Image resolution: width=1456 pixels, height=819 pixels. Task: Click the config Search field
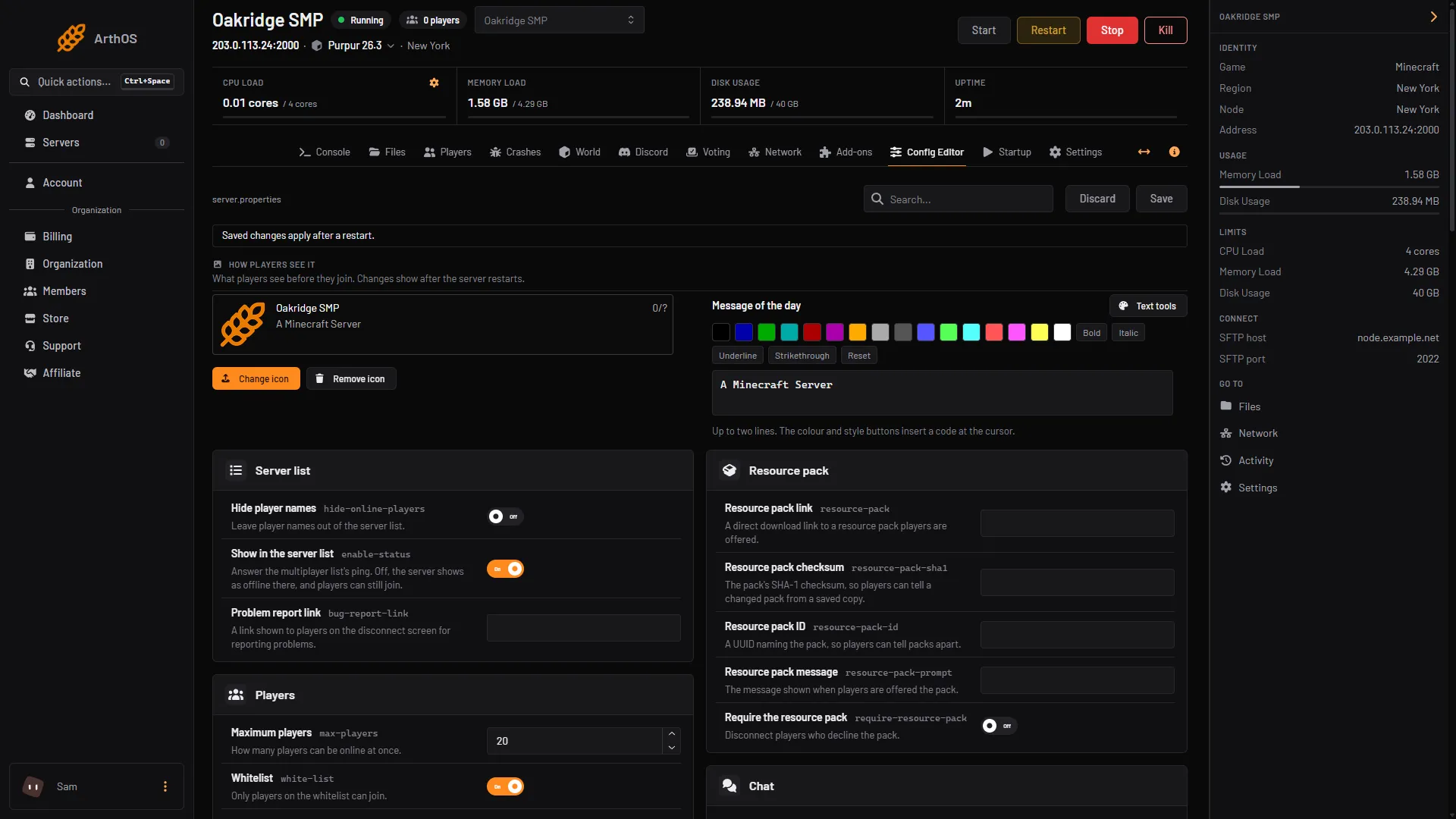point(959,199)
